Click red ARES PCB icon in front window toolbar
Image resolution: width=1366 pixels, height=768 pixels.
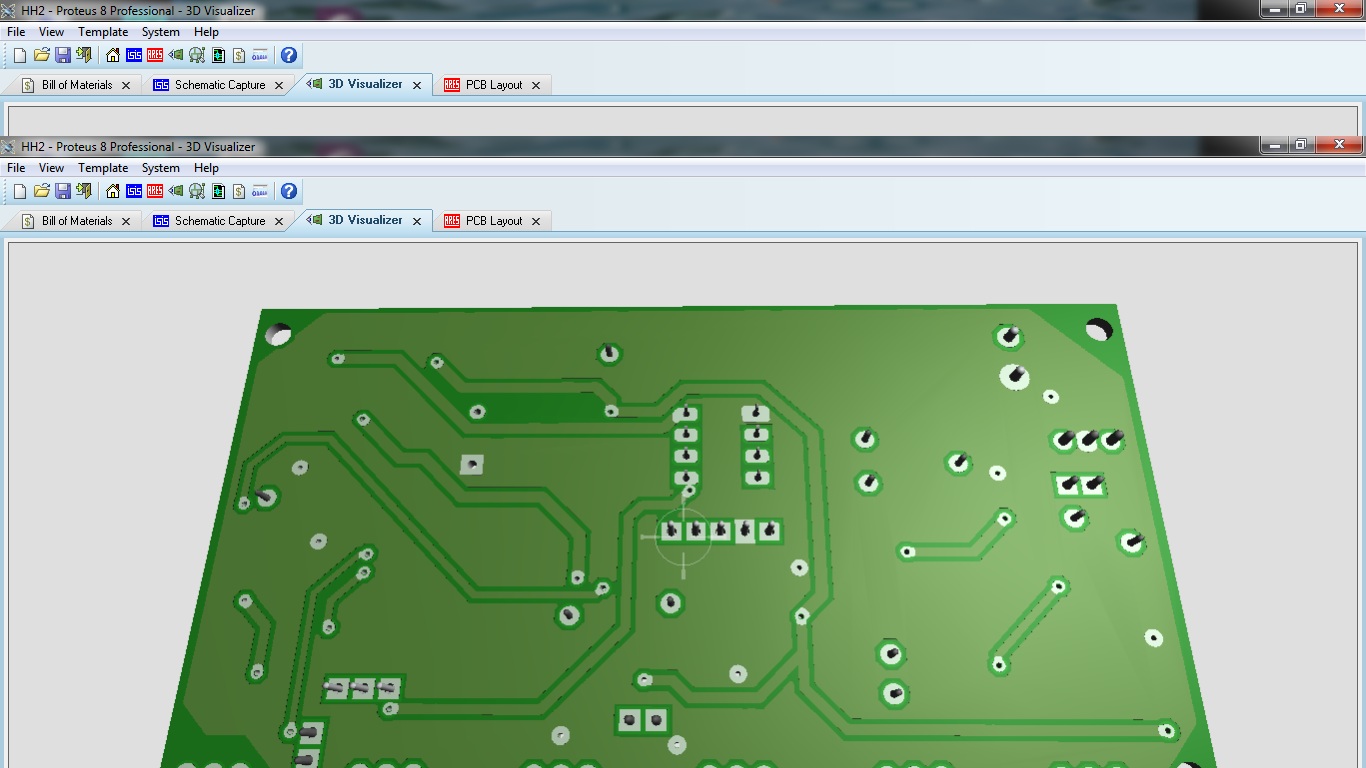point(155,191)
